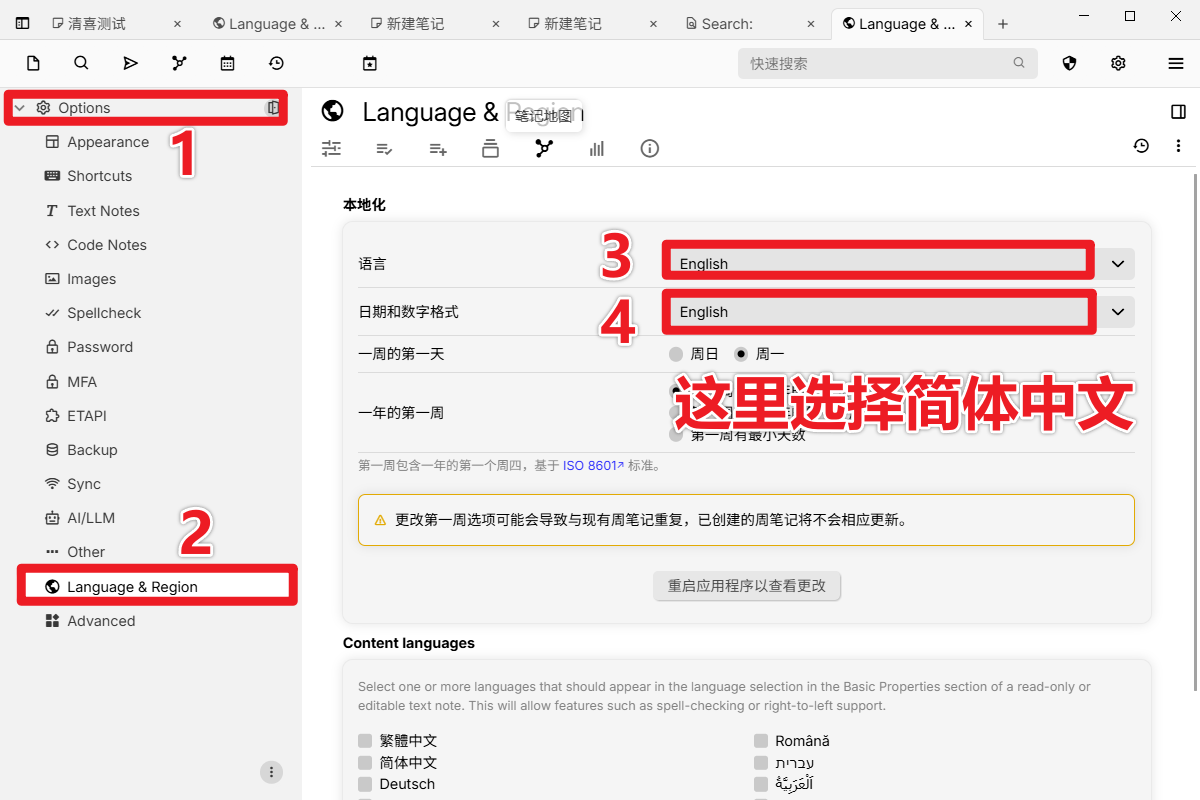Viewport: 1200px width, 800px height.
Task: Open Jump to note arrow icon
Action: (130, 62)
